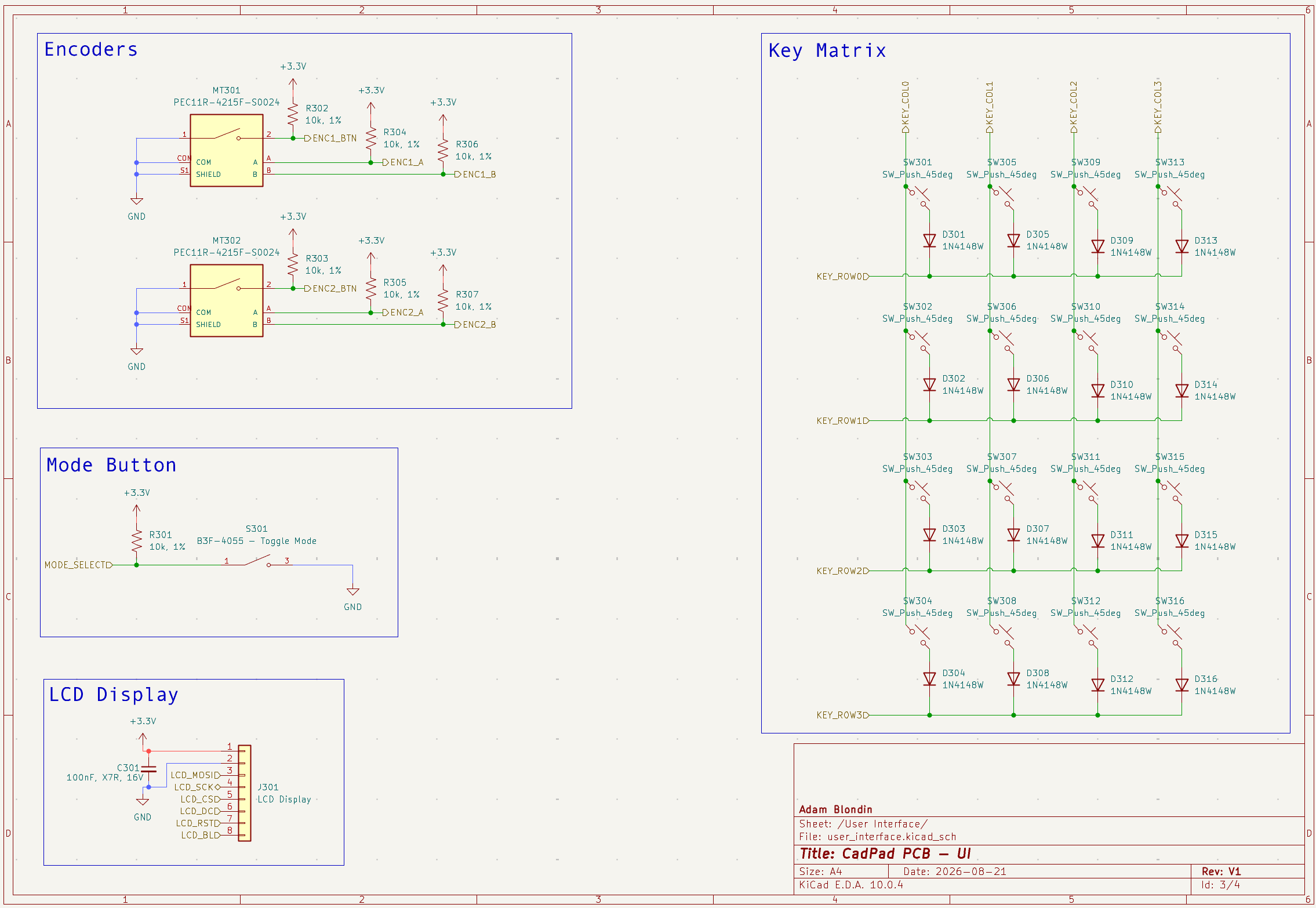Select the MODE_SELECT hierarchical label

pyautogui.click(x=78, y=565)
